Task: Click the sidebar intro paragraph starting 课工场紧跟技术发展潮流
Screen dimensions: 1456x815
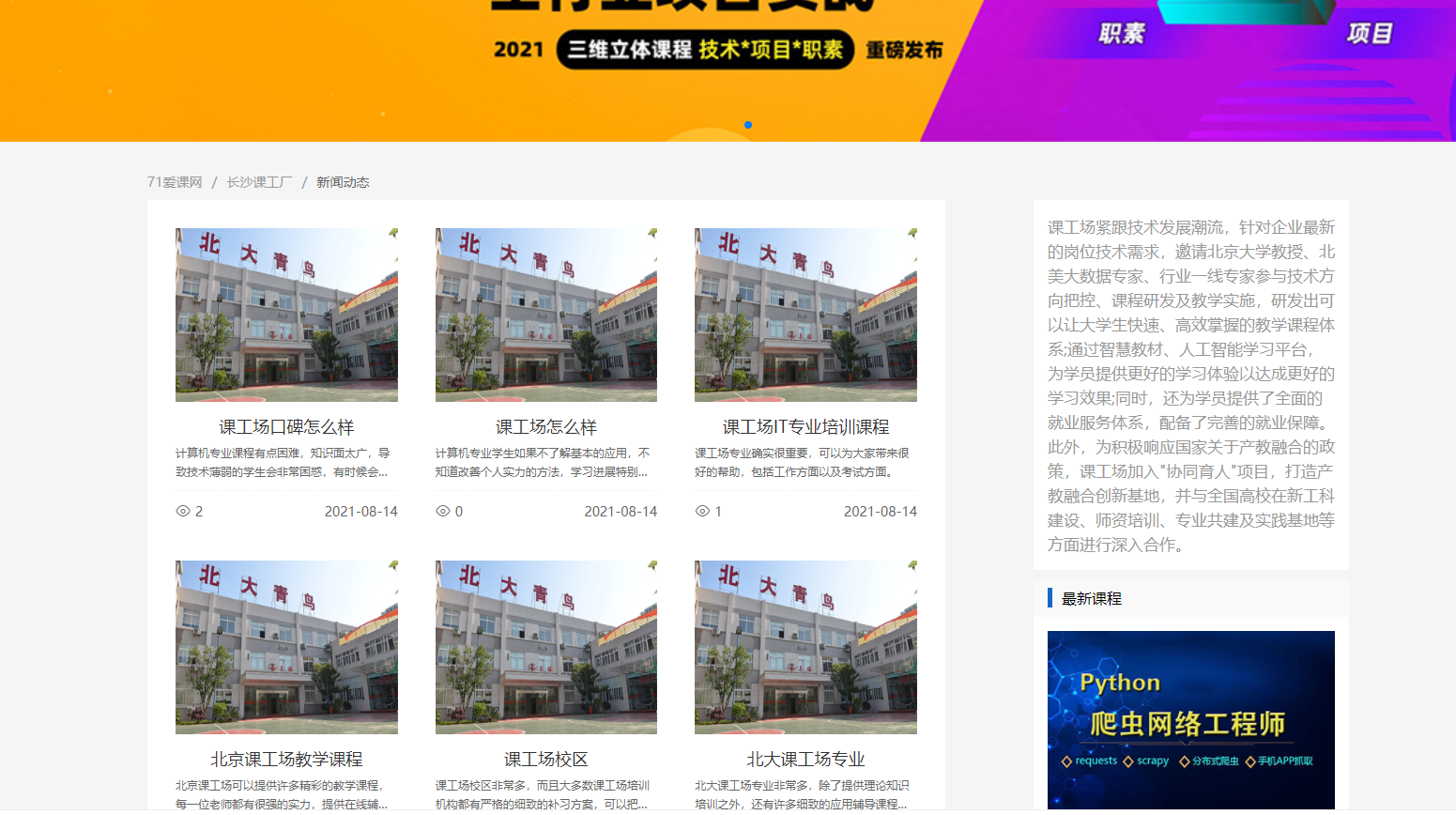Action: coord(1191,386)
